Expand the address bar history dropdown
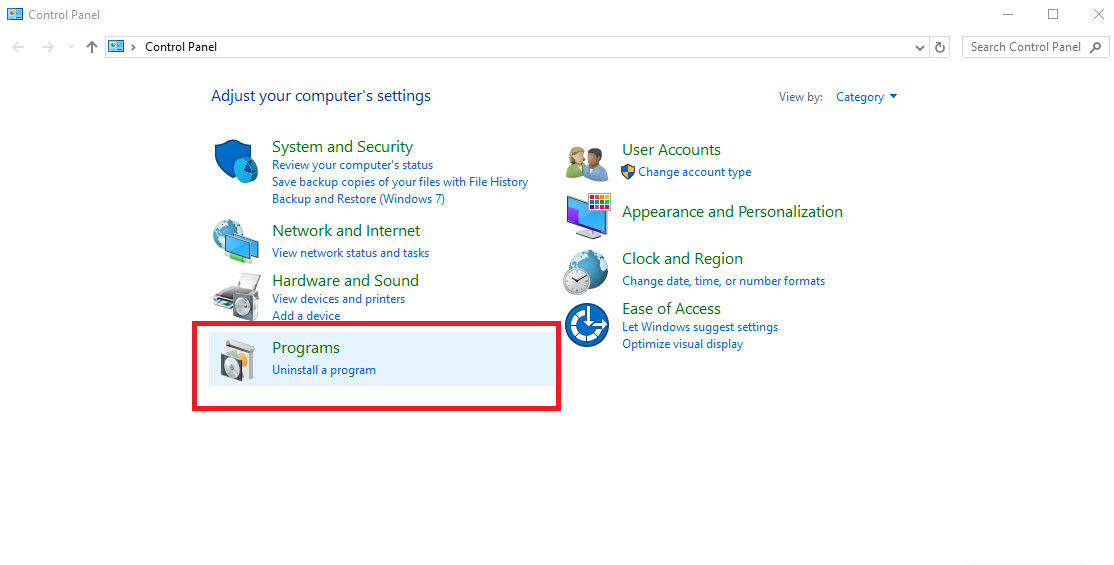 (x=920, y=48)
